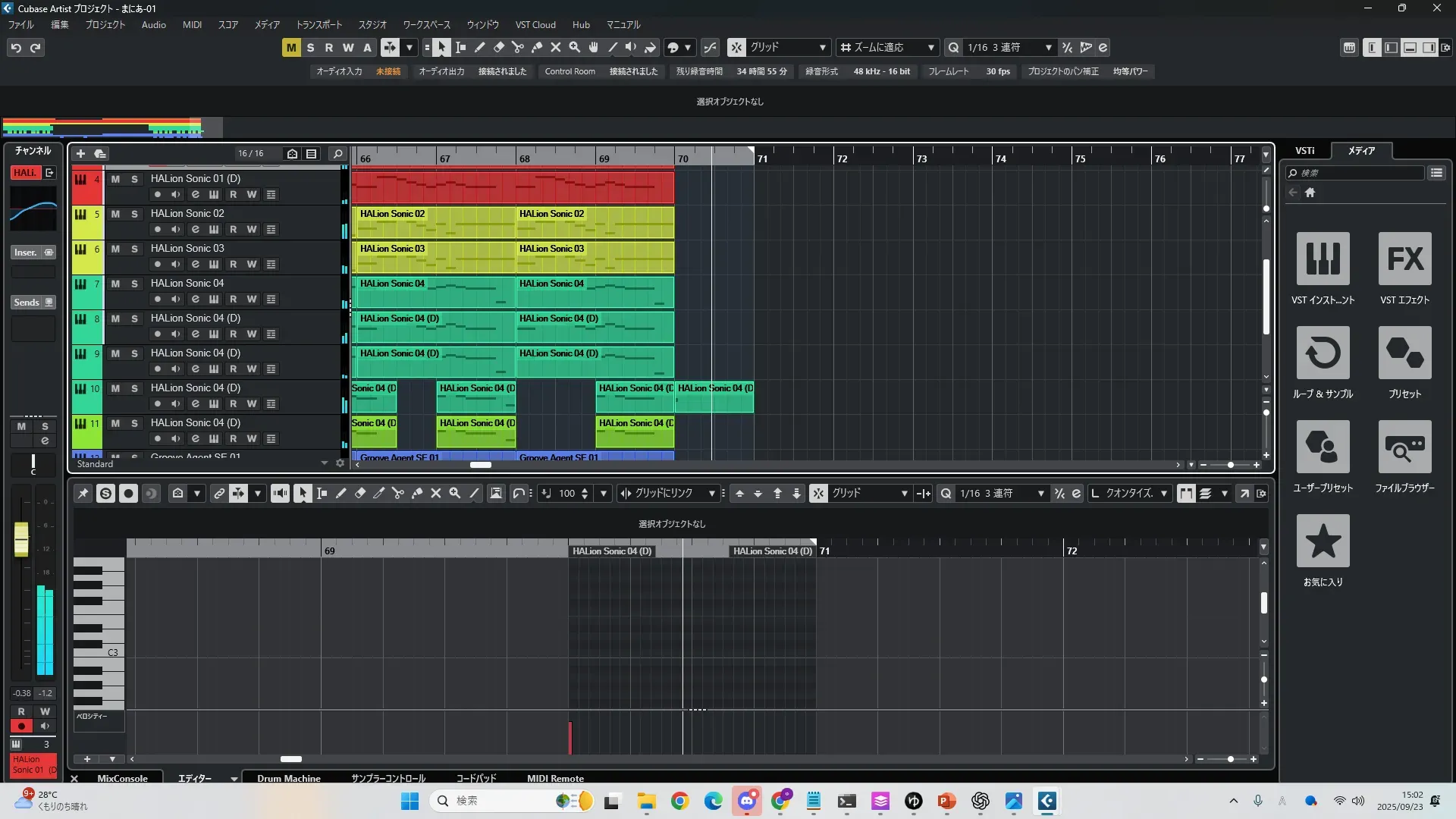Open Loops & Samples media tile
1456x819 pixels.
coord(1323,353)
